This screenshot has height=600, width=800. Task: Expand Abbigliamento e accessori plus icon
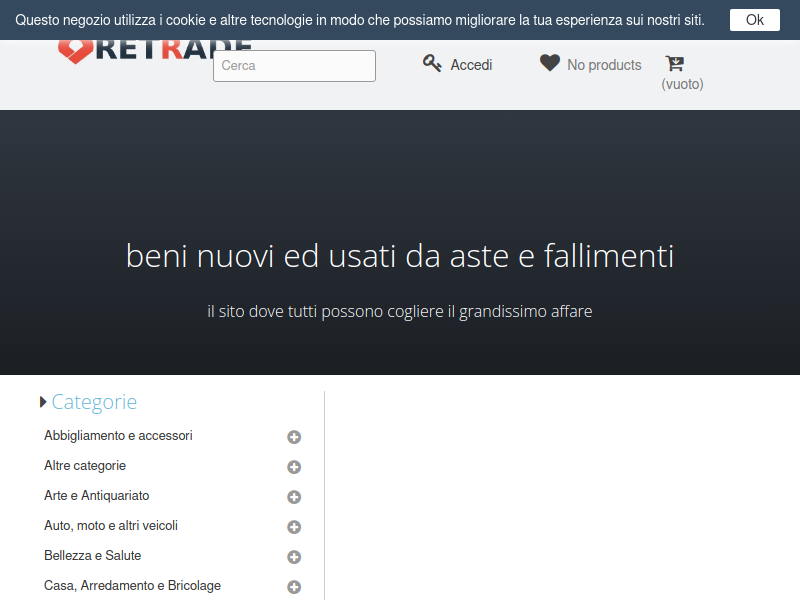coord(294,437)
